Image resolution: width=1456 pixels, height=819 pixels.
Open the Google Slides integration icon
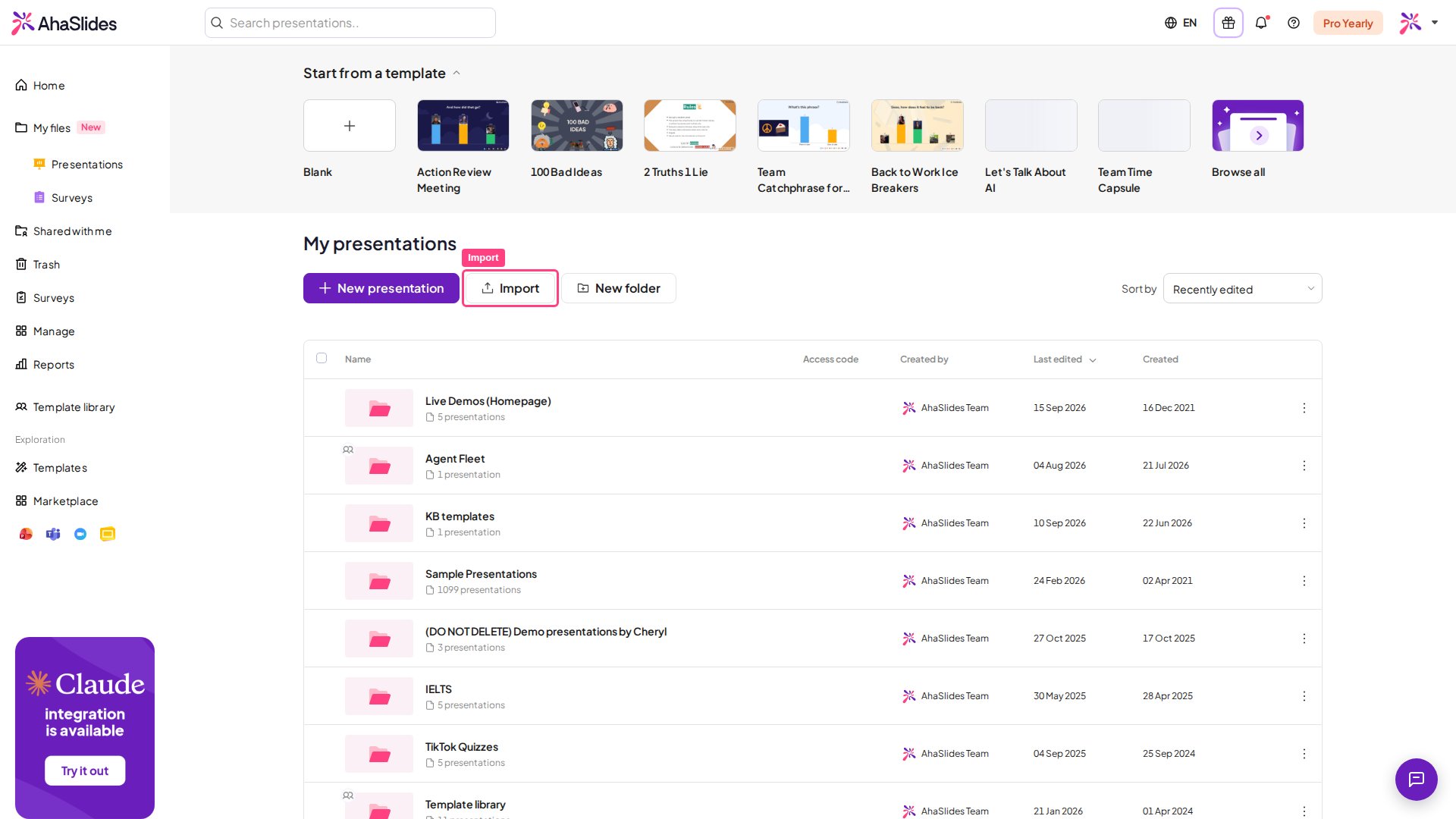(x=108, y=535)
